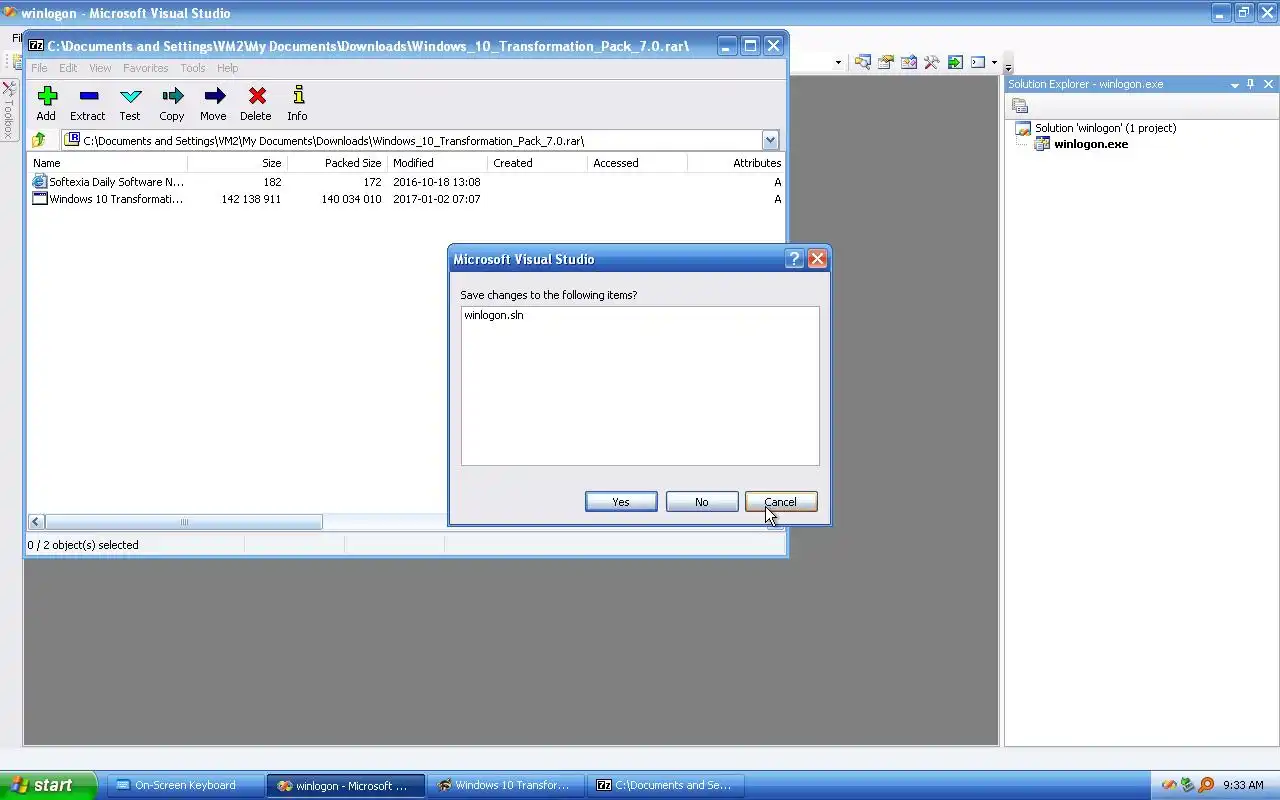Image resolution: width=1280 pixels, height=800 pixels.
Task: Open the Tools menu in 7-Zip
Action: 193,68
